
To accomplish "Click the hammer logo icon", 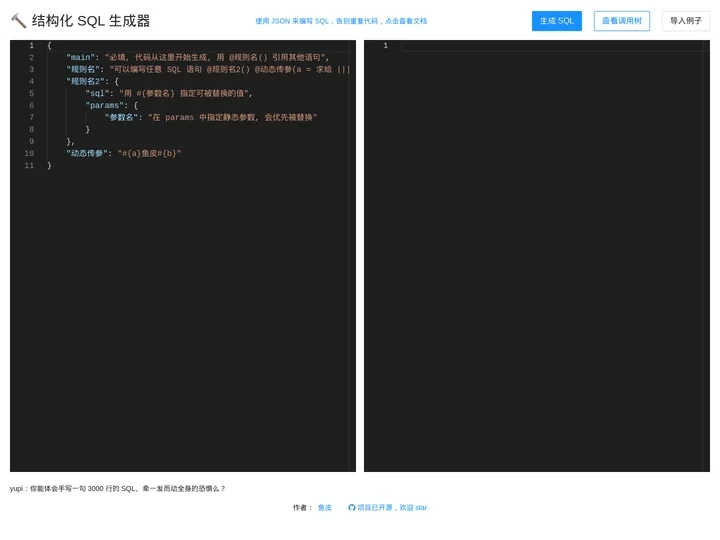I will point(18,21).
